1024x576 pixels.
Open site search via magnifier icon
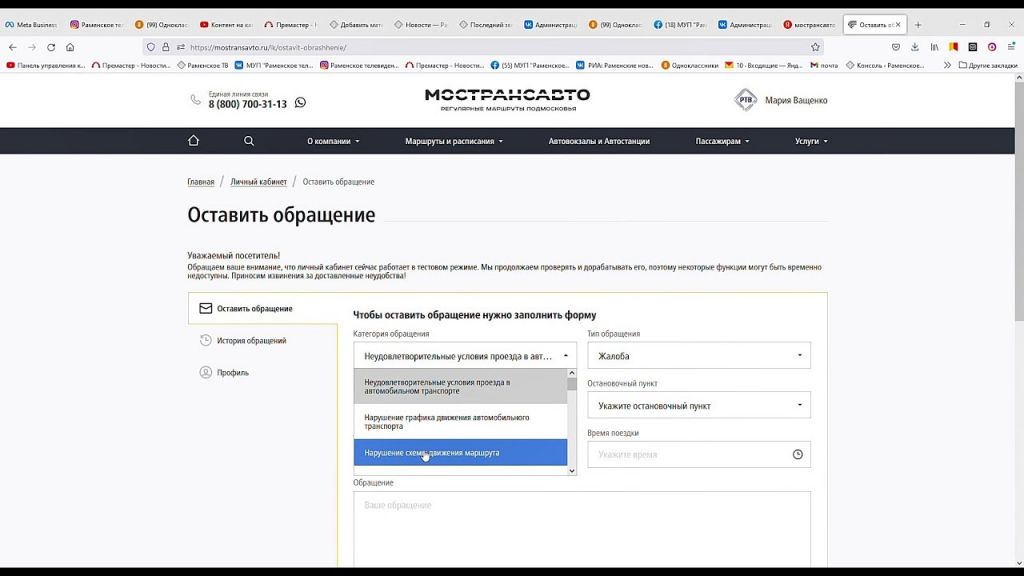pos(249,141)
